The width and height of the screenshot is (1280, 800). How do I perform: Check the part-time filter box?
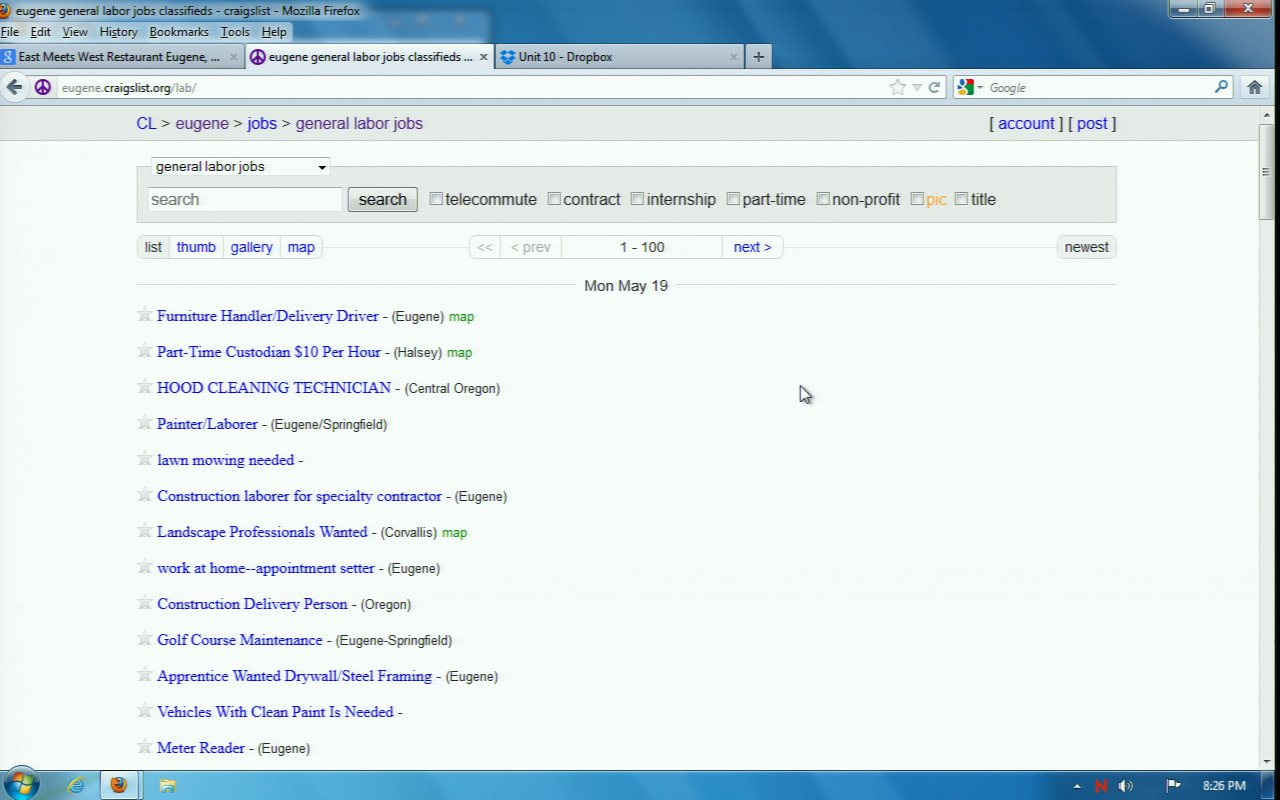[733, 199]
